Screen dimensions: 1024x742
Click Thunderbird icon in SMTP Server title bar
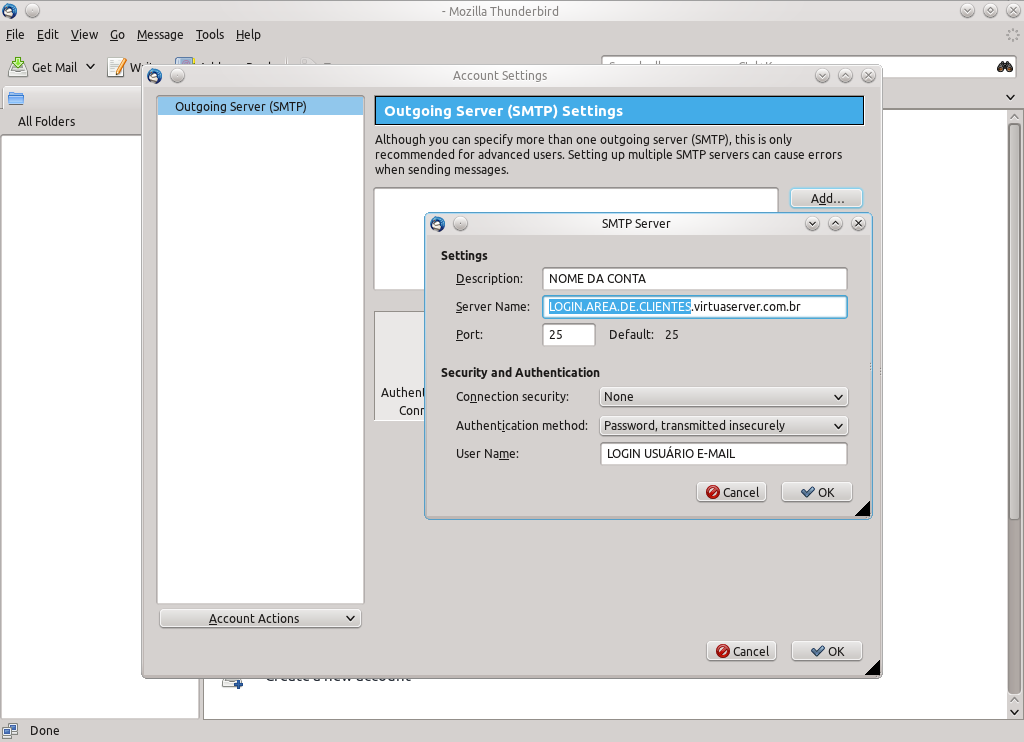tap(438, 224)
